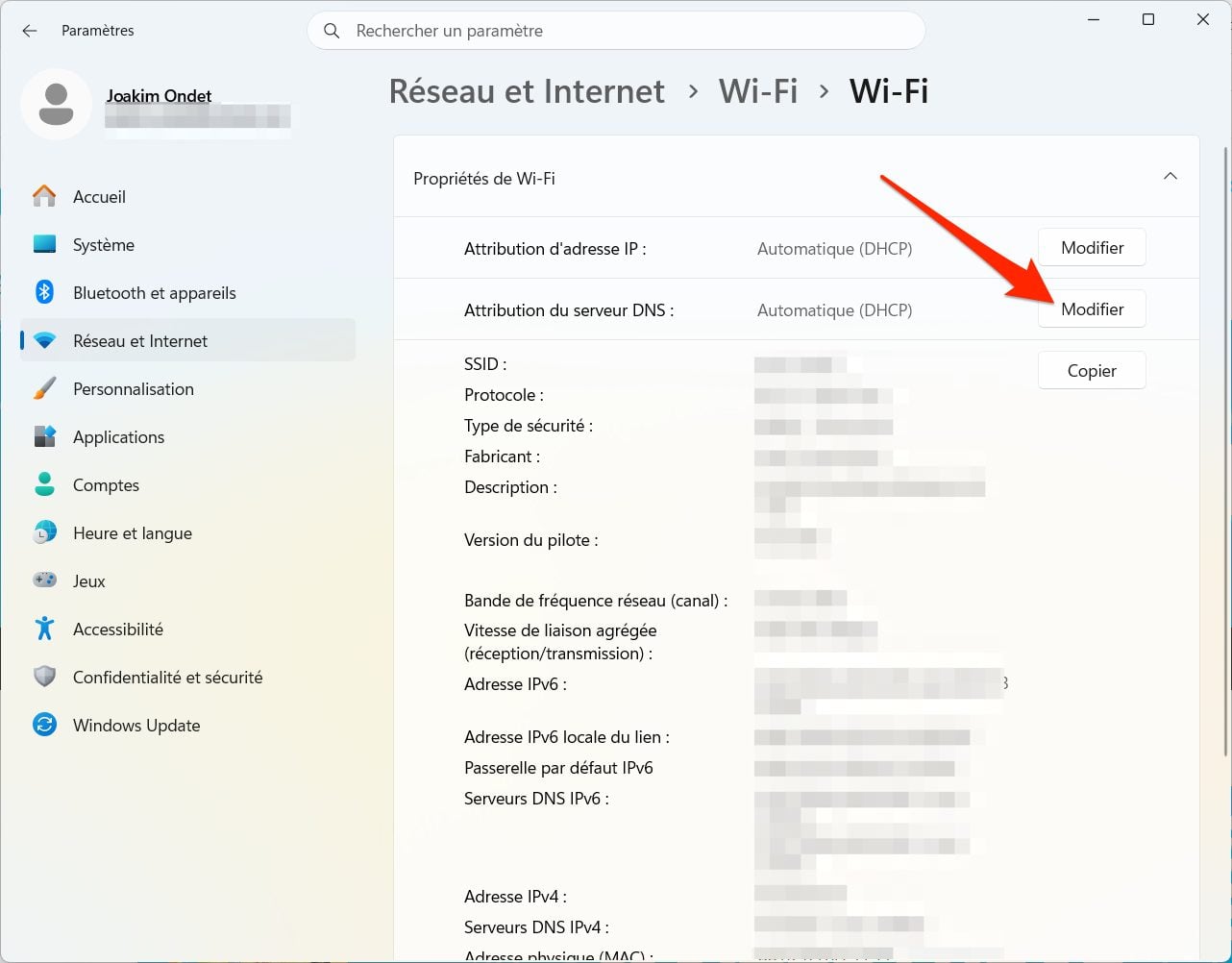
Task: Modify the IP address attribution
Action: pos(1092,248)
